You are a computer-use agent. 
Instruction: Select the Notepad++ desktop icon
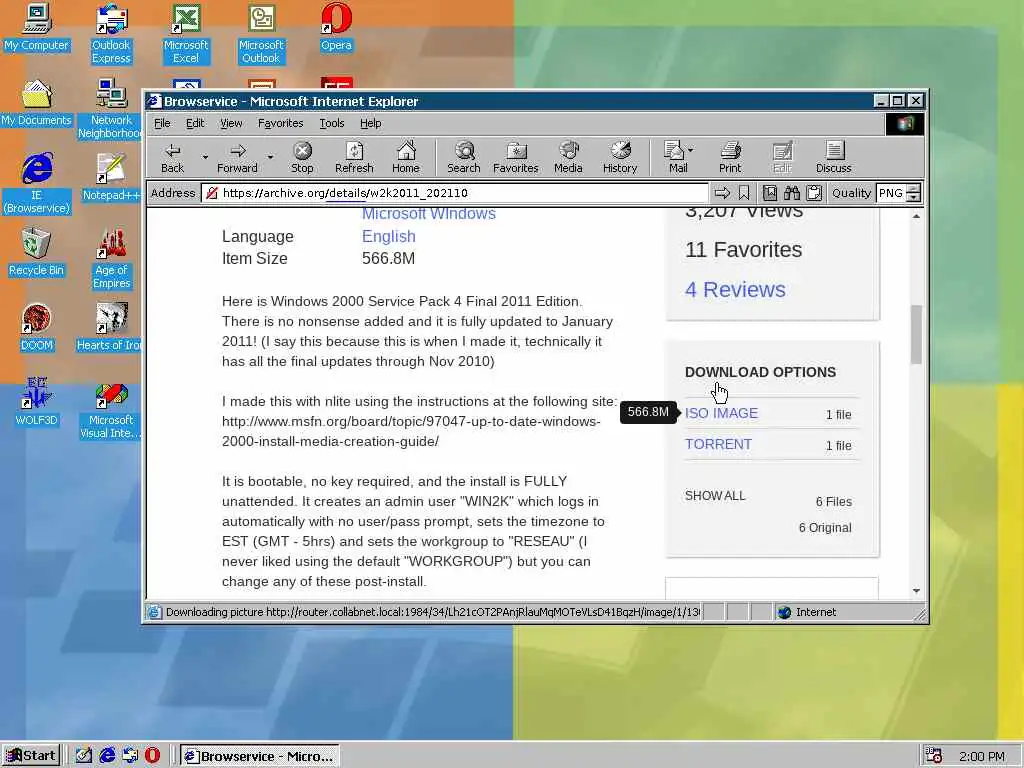(x=111, y=178)
